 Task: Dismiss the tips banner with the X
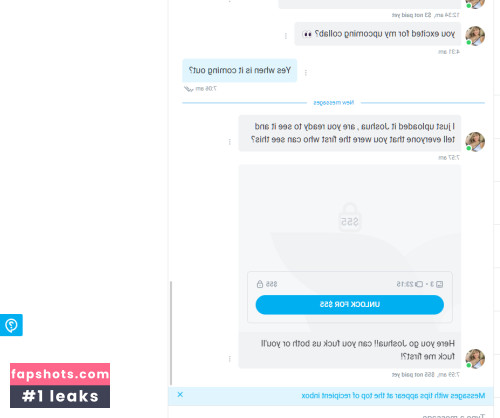click(180, 395)
